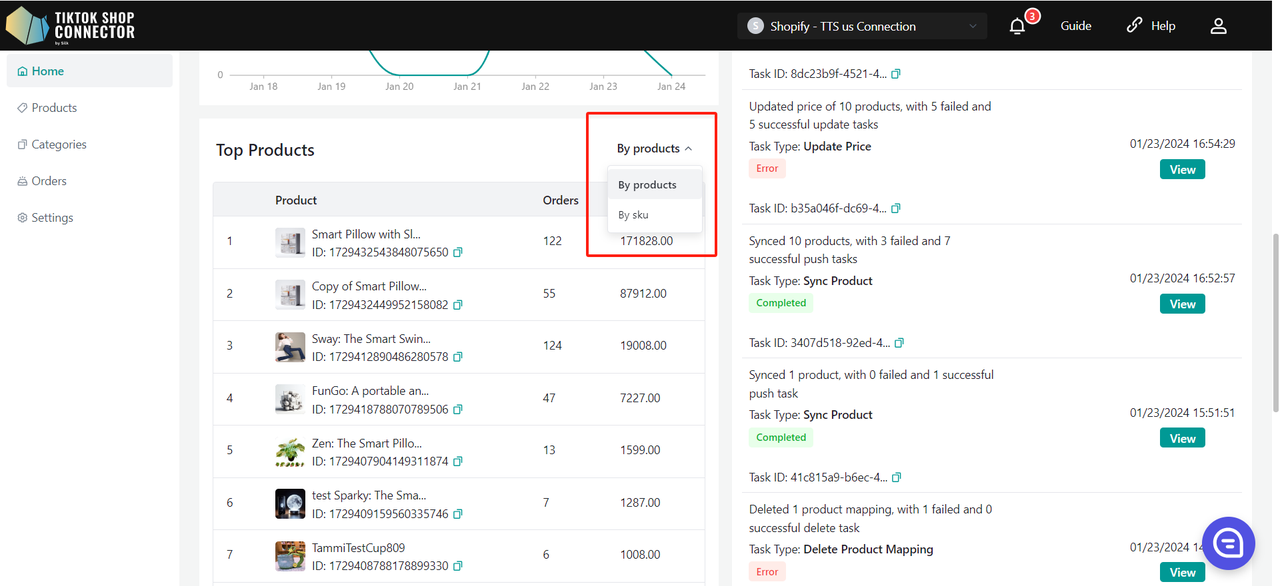This screenshot has height=586, width=1280.
Task: Copy Task ID b35a046f-dc69-4
Action: [x=896, y=208]
